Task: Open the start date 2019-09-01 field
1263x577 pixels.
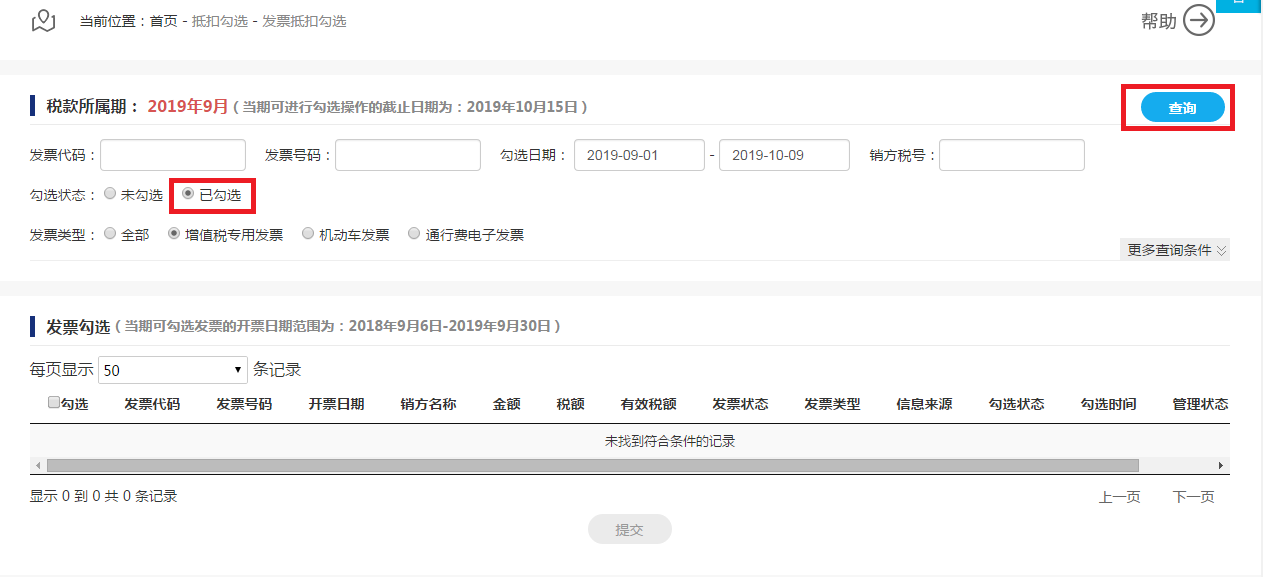Action: tap(639, 155)
